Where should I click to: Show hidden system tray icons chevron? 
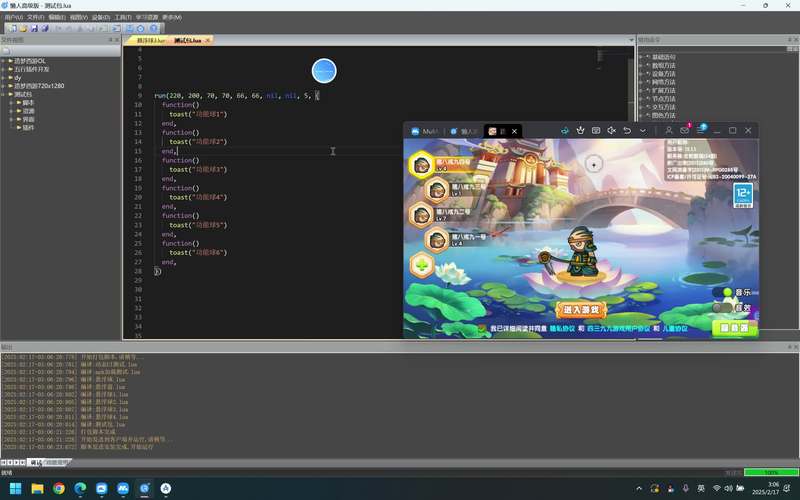click(639, 488)
